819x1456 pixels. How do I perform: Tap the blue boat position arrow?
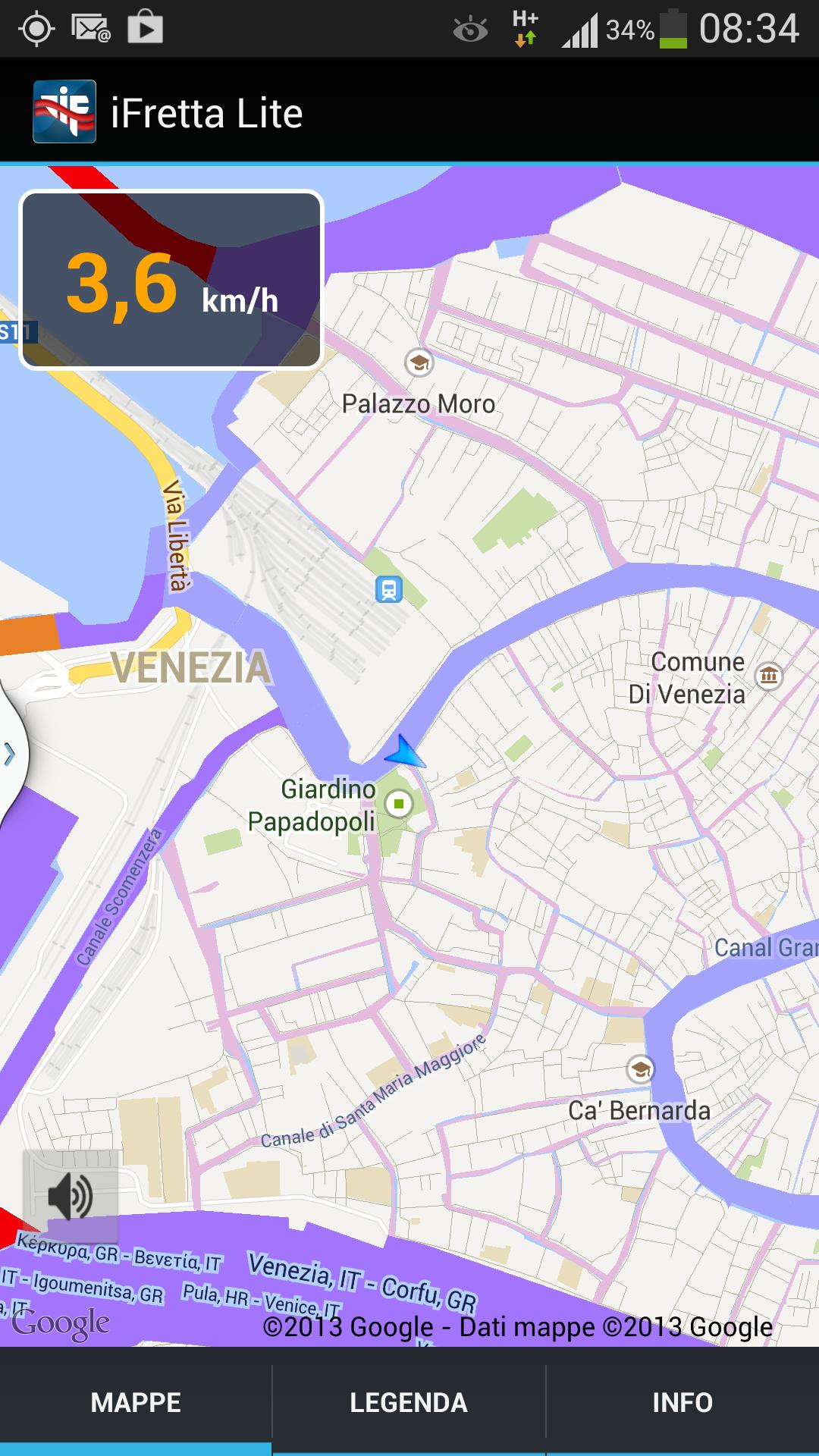point(406,752)
